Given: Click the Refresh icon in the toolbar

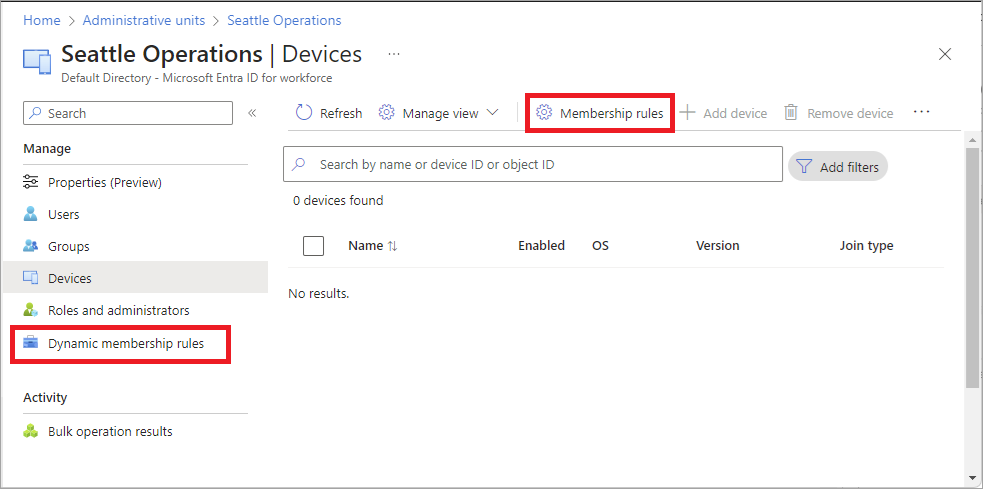Looking at the screenshot, I should (x=304, y=113).
